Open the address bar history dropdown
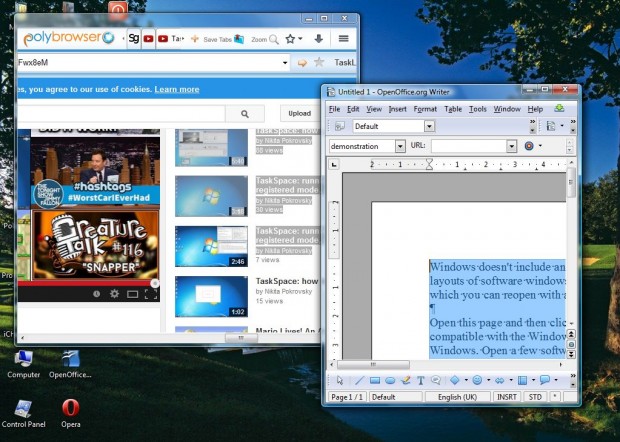 (285, 63)
